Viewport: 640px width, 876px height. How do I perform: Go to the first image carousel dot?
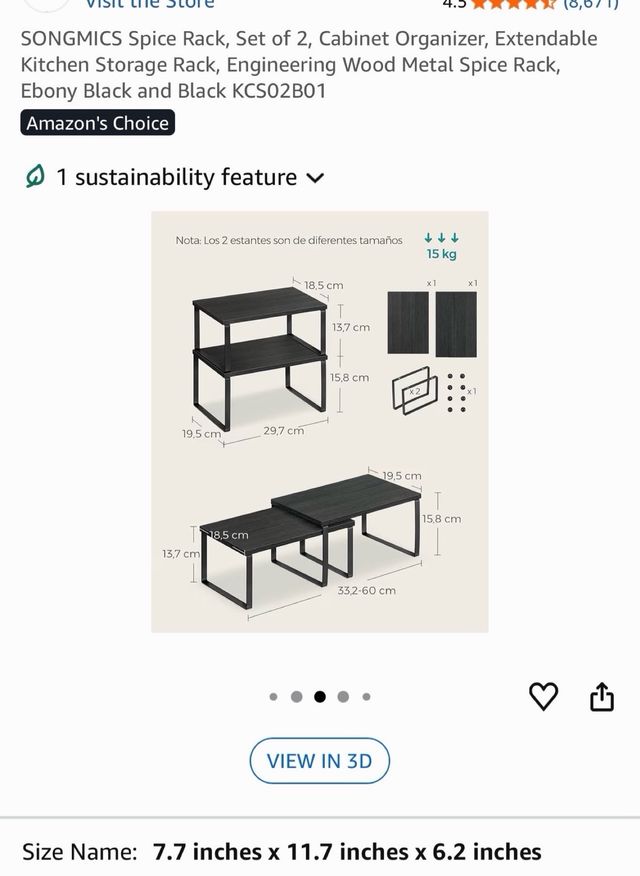[x=274, y=697]
